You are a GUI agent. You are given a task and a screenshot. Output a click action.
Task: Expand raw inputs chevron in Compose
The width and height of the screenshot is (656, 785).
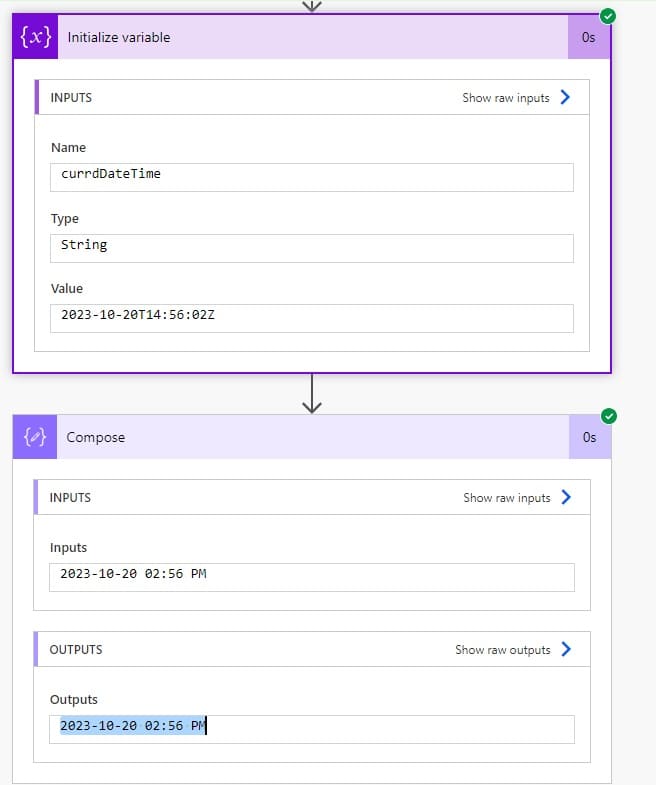coord(566,497)
